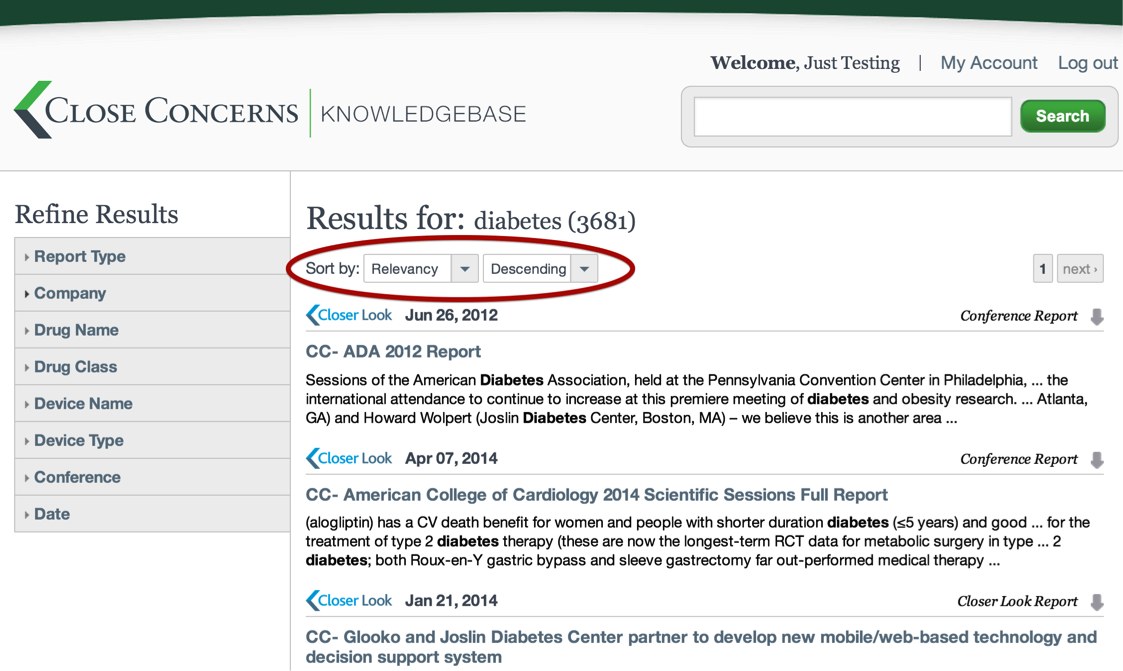Viewport: 1123px width, 671px height.
Task: Click 'Welcome, Just Testing' text
Action: [805, 63]
